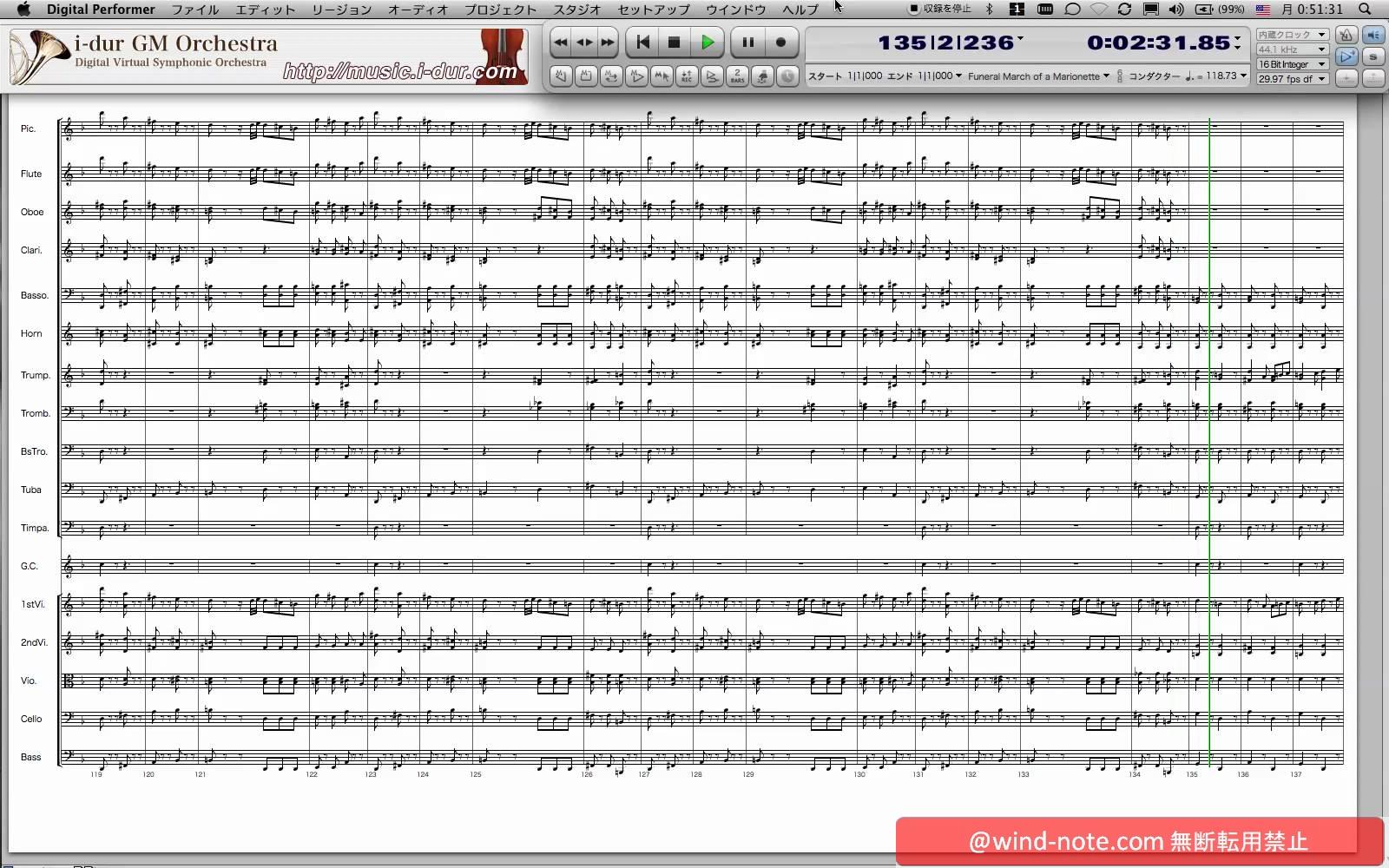1389x868 pixels.
Task: Click 収録を停止 in the menu bar
Action: [x=940, y=9]
